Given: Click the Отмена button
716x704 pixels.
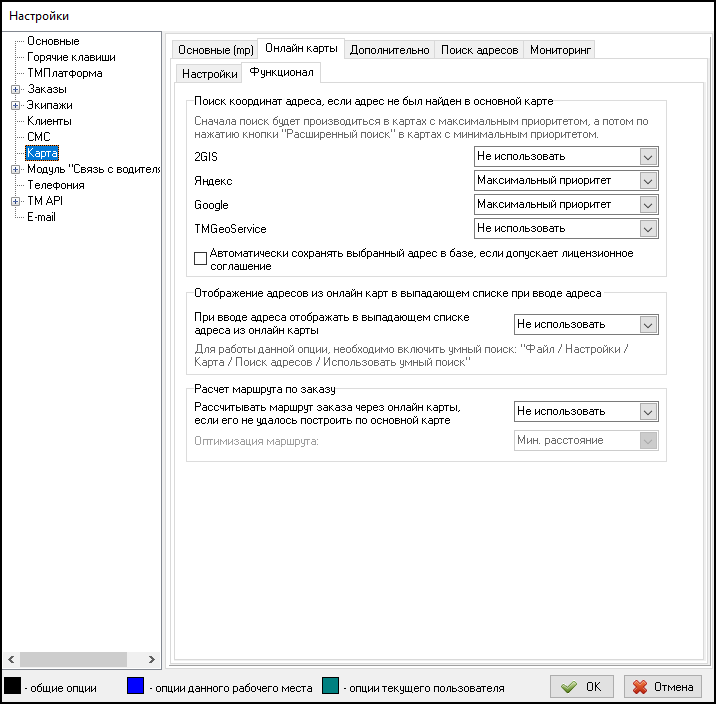Looking at the screenshot, I should click(x=662, y=687).
